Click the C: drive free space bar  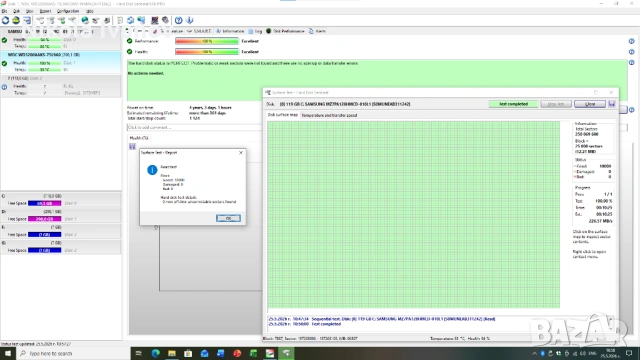pos(44,203)
